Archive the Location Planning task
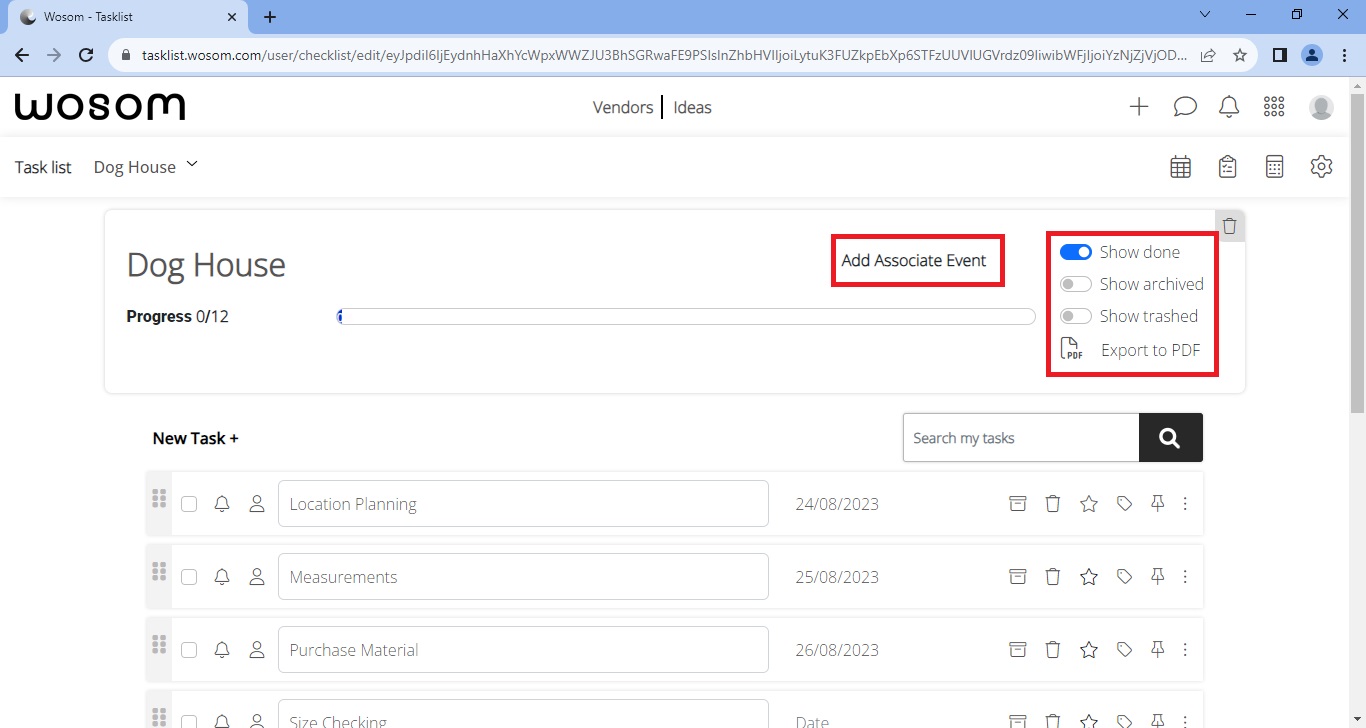This screenshot has height=728, width=1366. pyautogui.click(x=1017, y=503)
